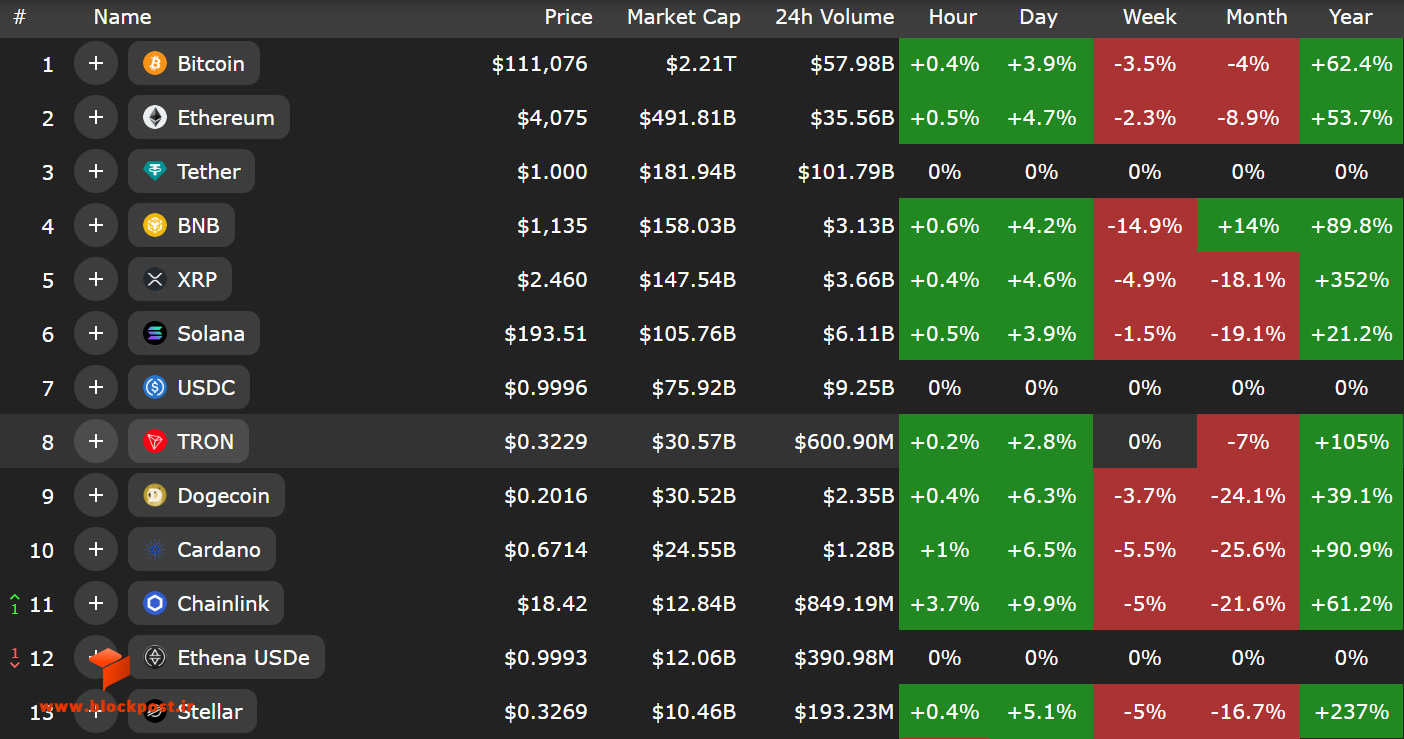
Task: Open the Ethena USDe coin link
Action: coord(226,658)
